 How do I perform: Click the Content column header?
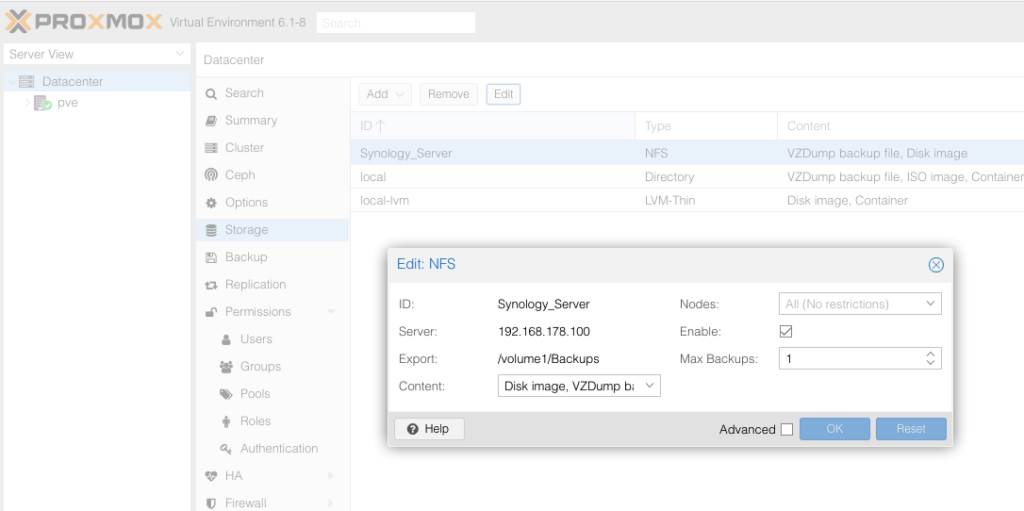901,126
